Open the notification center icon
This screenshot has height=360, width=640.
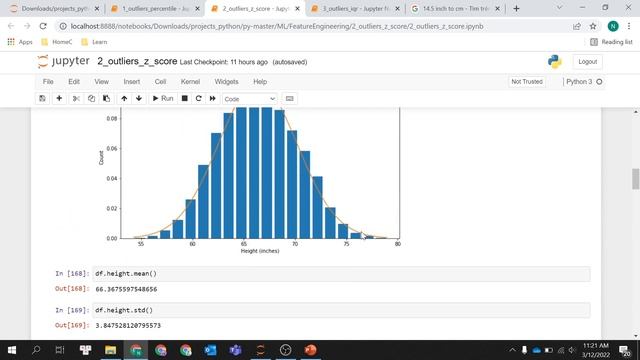(x=624, y=350)
